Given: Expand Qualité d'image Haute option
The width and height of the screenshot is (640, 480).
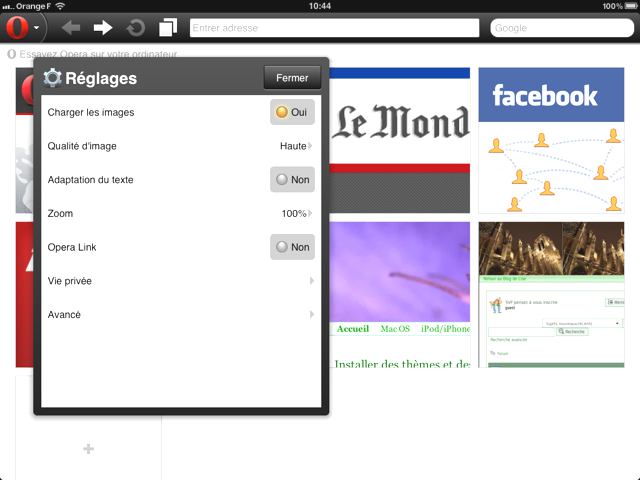Looking at the screenshot, I should [x=295, y=146].
